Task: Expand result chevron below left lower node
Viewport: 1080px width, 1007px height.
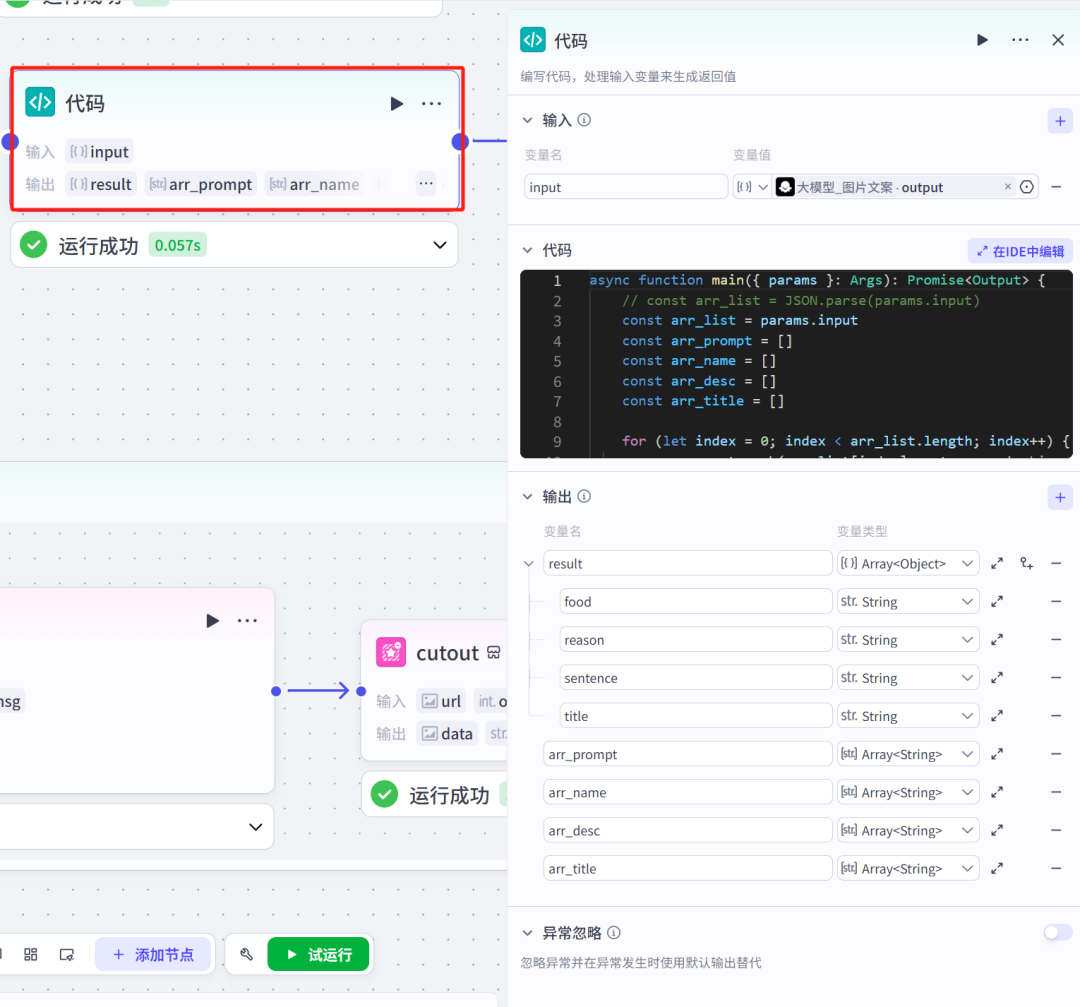Action: [x=256, y=827]
